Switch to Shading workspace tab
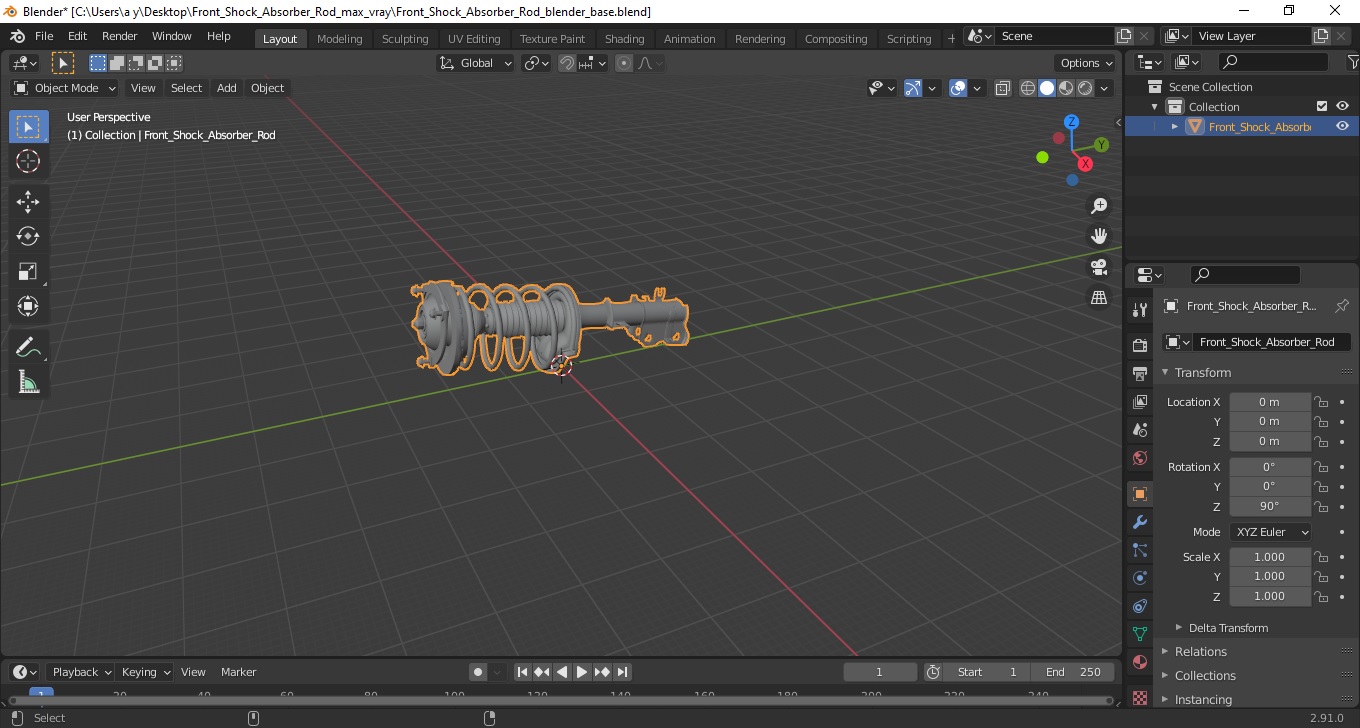Image resolution: width=1360 pixels, height=728 pixels. click(625, 39)
